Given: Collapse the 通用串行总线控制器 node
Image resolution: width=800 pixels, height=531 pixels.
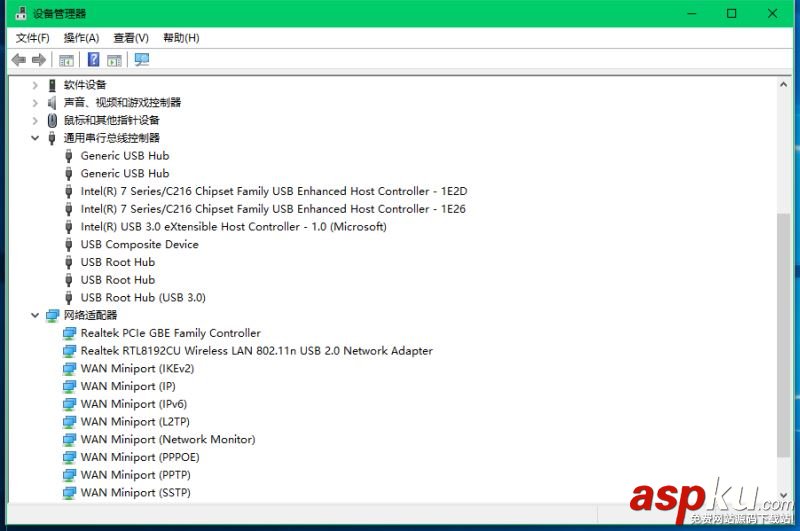Looking at the screenshot, I should click(35, 138).
